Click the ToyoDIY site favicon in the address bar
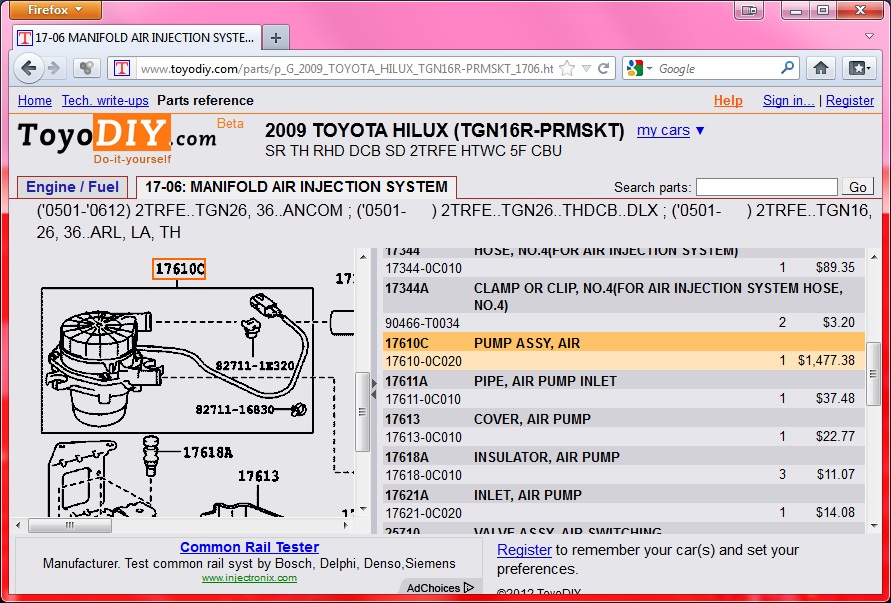Viewport: 891px width, 603px height. 122,69
